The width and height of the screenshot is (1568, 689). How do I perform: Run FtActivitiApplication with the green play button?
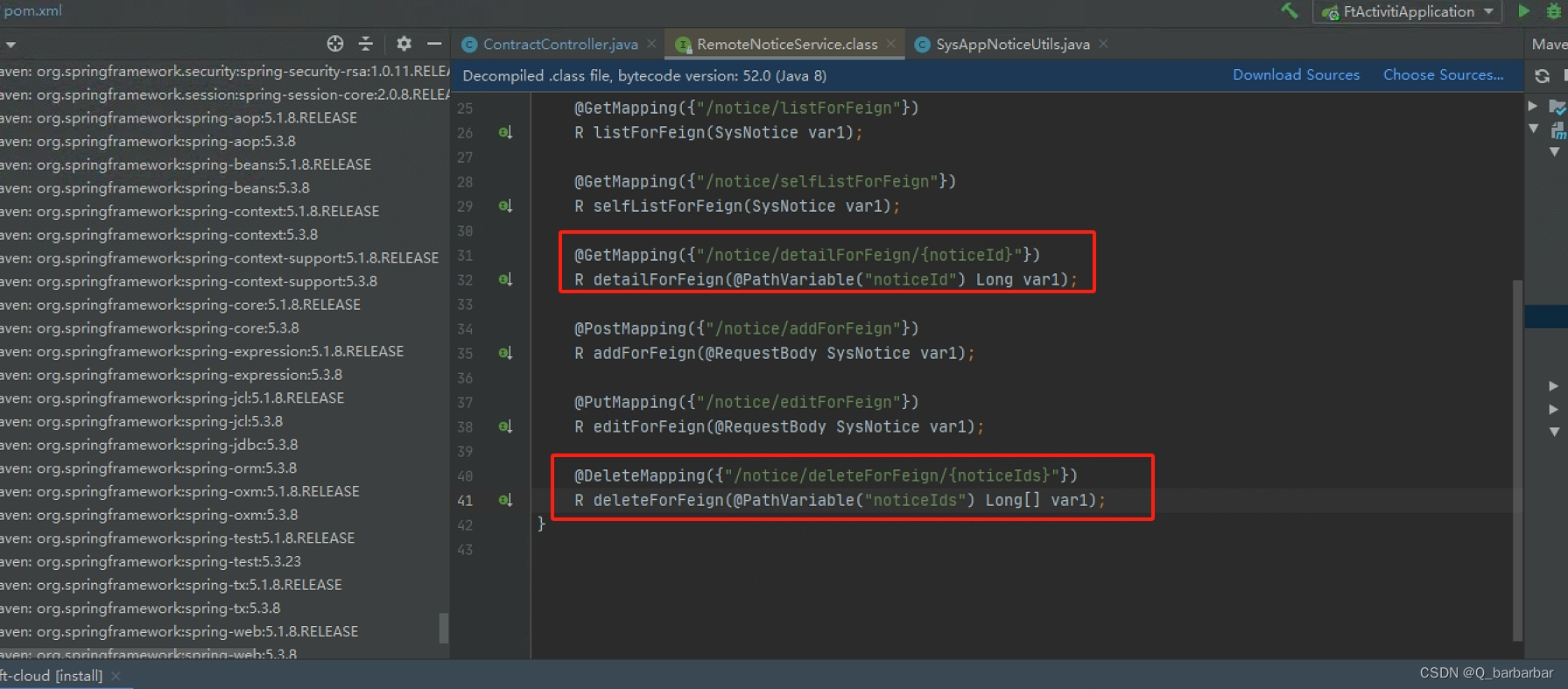pyautogui.click(x=1524, y=11)
